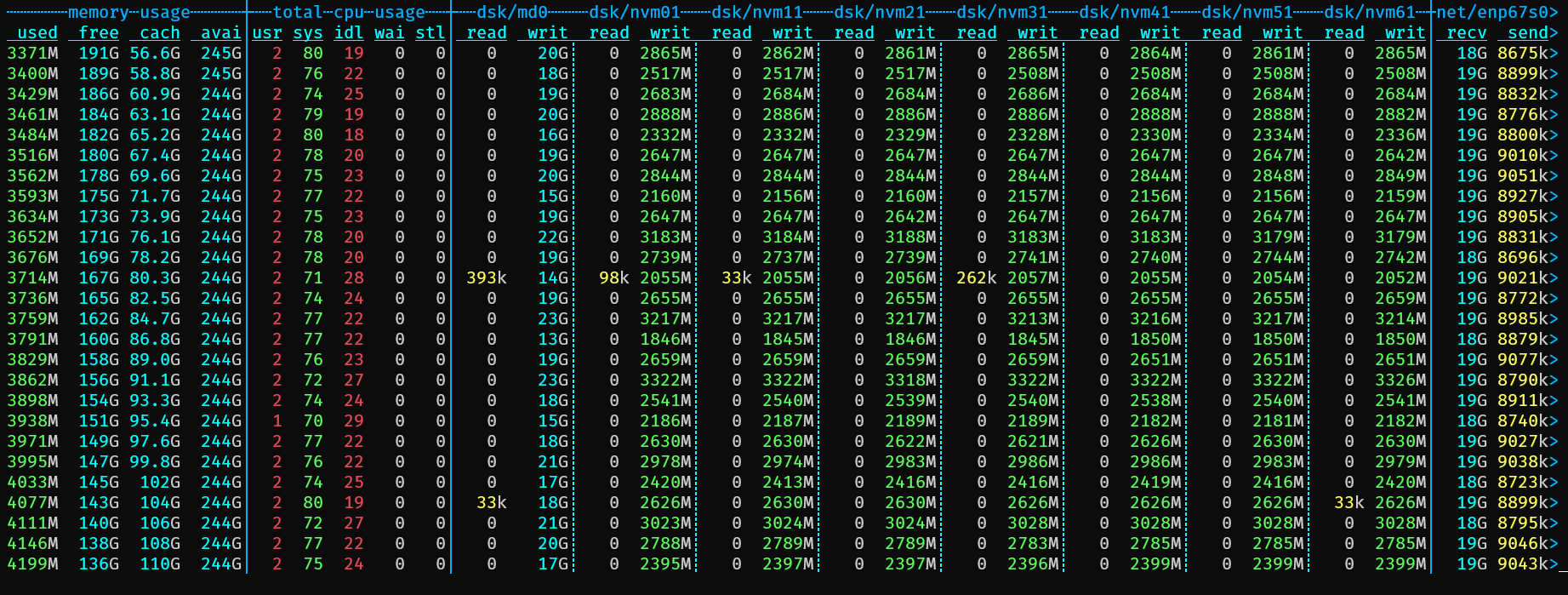Viewport: 1568px width, 595px height.
Task: Click the nvm21 write value '2329M'
Action: tap(910, 134)
